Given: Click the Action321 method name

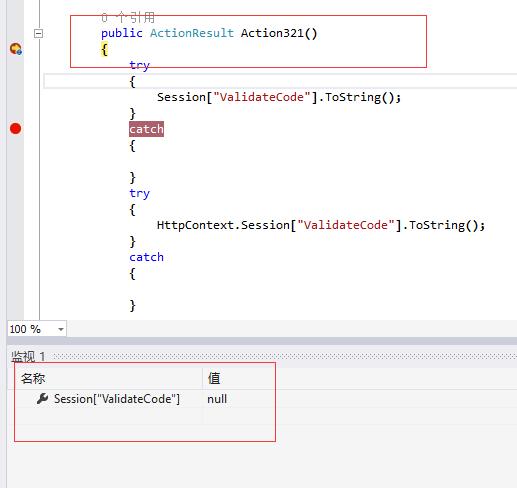Looking at the screenshot, I should click(272, 33).
